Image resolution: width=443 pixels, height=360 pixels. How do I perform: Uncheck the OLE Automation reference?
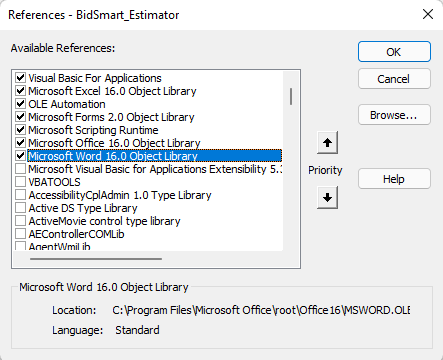(x=21, y=104)
